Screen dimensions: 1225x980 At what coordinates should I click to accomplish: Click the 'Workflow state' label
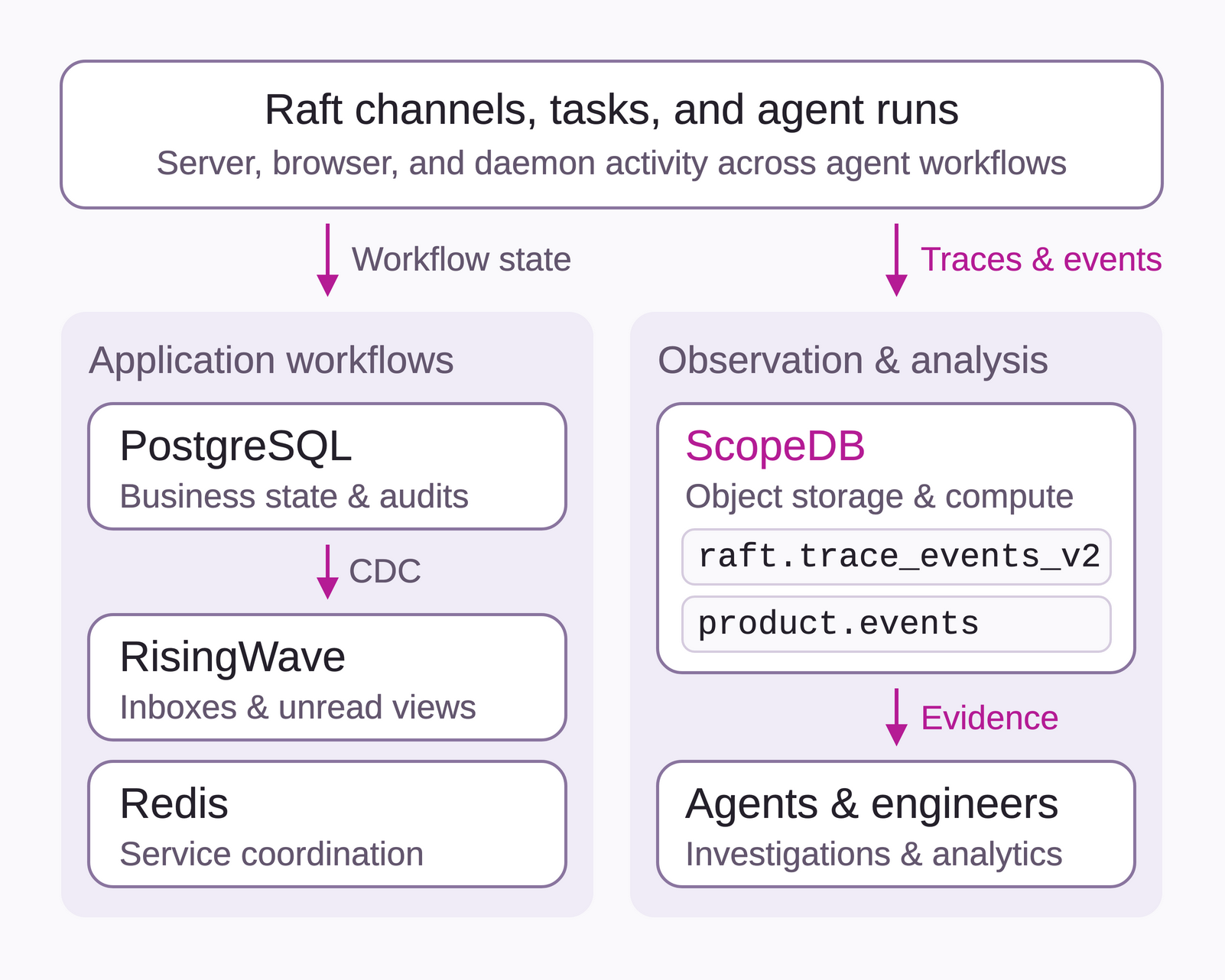click(x=461, y=259)
